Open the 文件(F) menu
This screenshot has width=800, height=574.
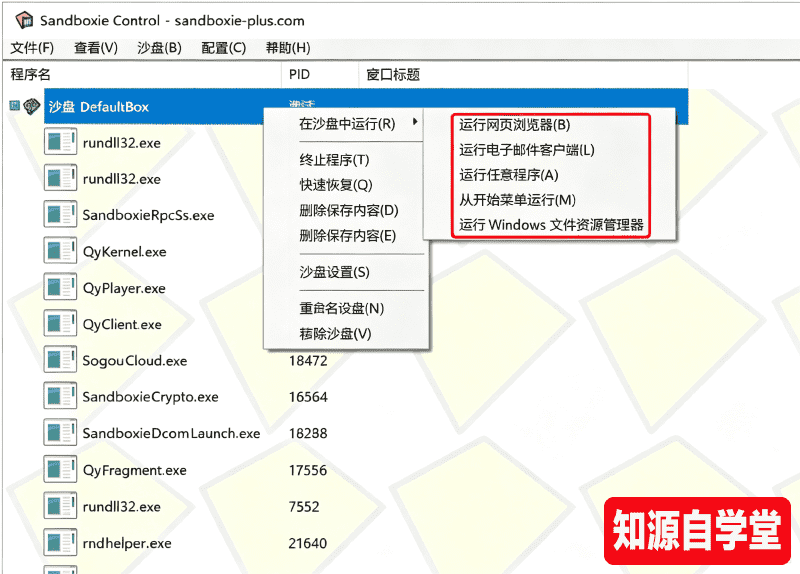point(32,48)
